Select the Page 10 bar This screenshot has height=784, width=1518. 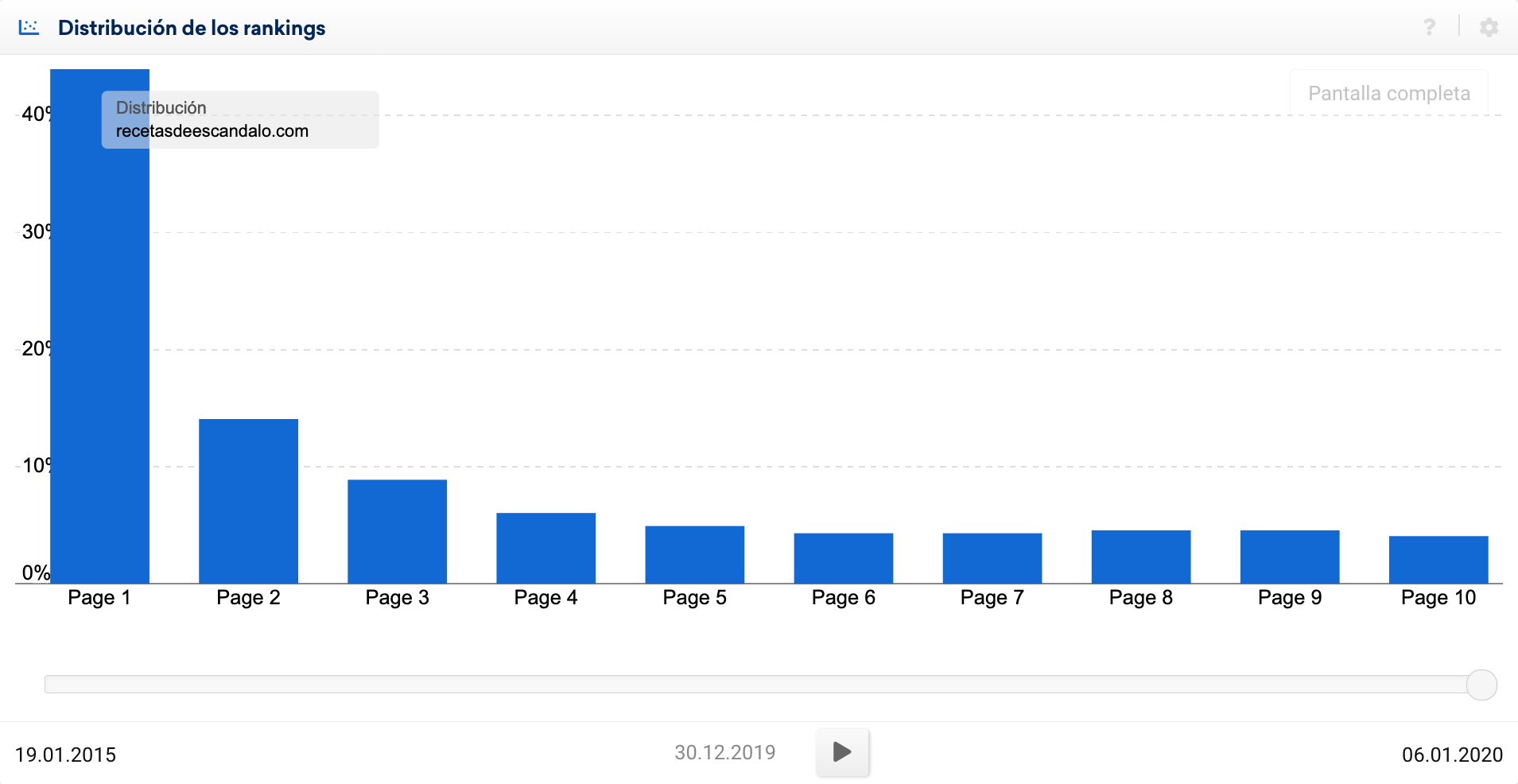click(1438, 560)
